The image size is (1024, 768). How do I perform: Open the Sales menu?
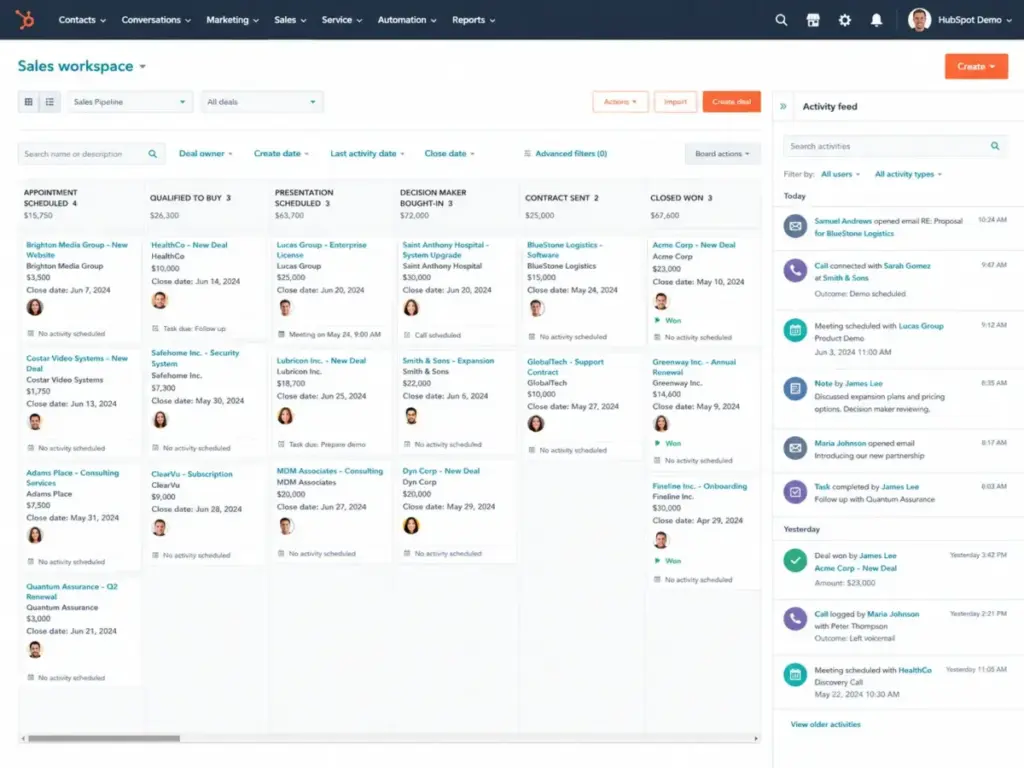290,20
